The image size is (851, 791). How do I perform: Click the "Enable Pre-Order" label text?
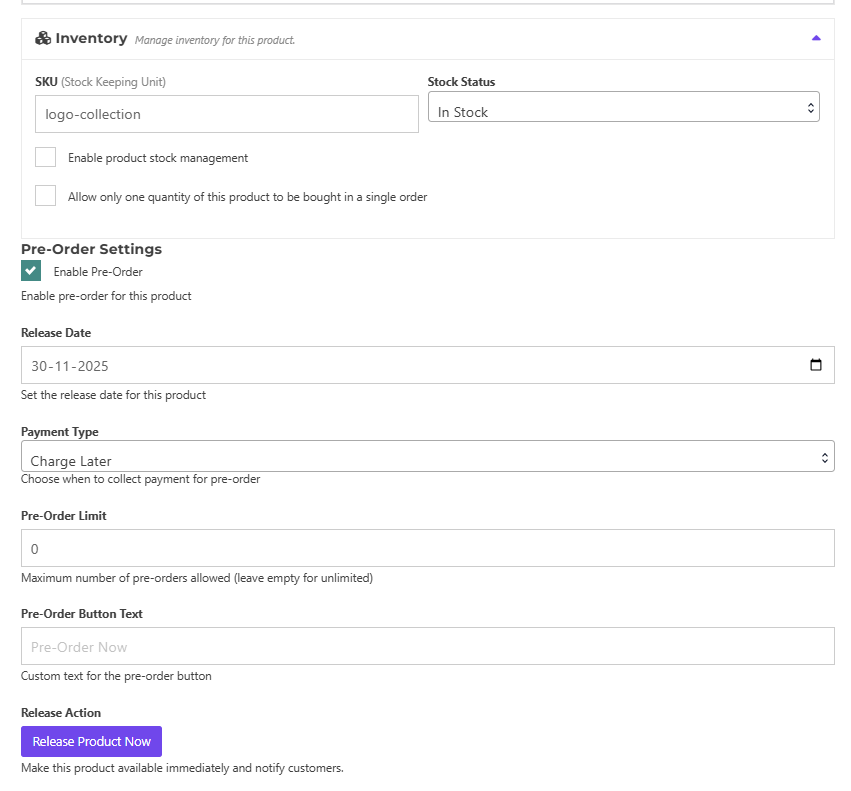(98, 272)
